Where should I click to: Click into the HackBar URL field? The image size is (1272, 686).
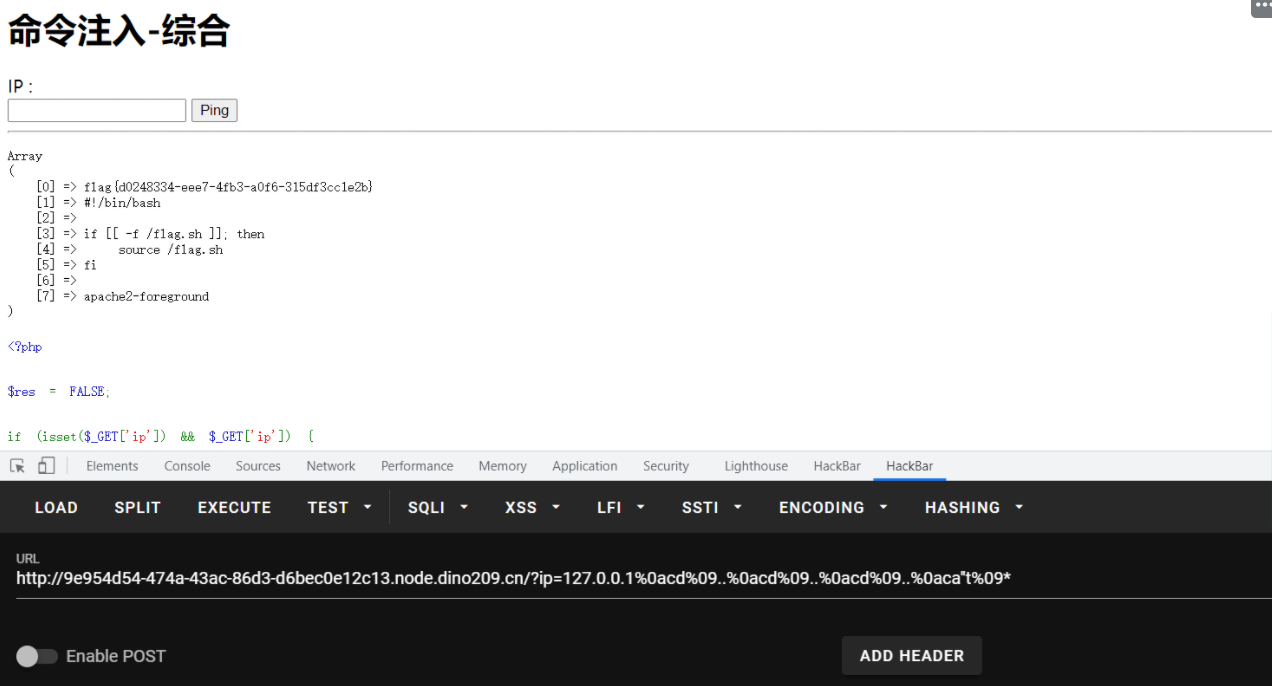(x=644, y=578)
